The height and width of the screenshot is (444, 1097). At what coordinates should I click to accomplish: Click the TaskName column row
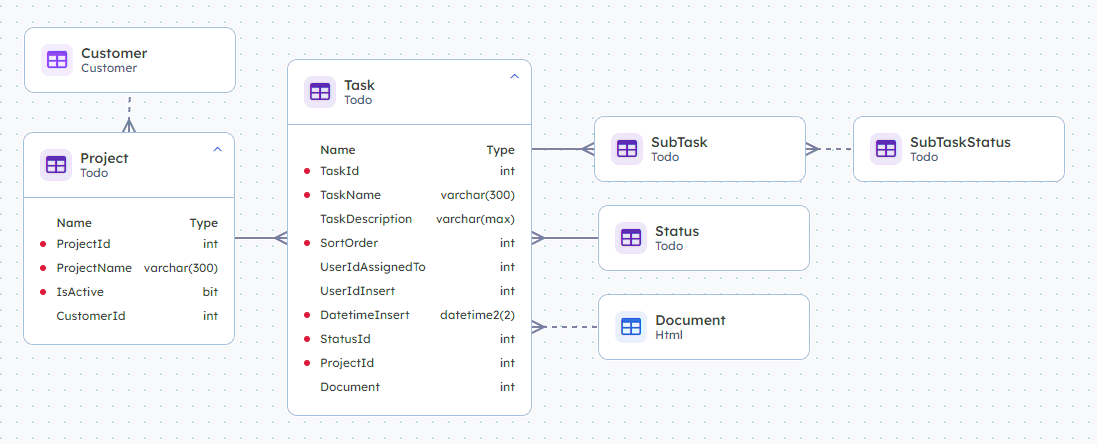410,194
